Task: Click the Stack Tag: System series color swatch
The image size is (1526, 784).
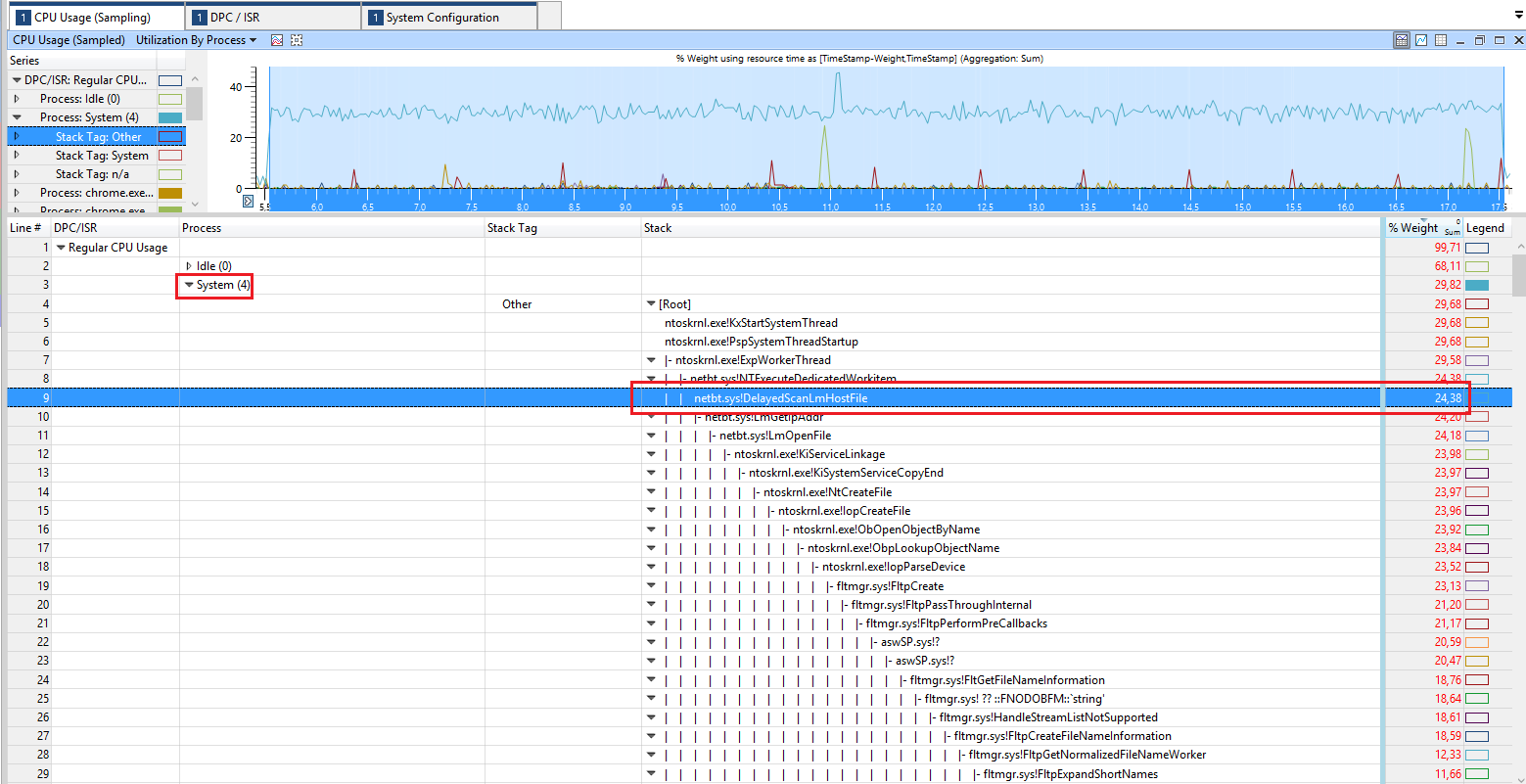Action: 170,156
